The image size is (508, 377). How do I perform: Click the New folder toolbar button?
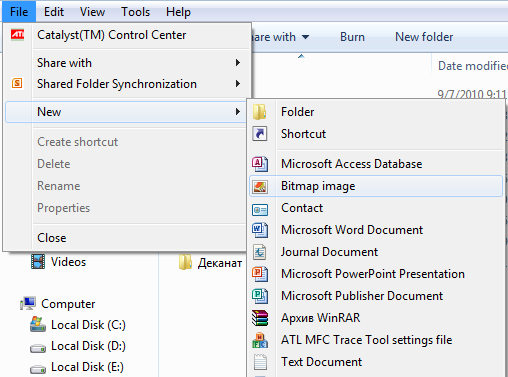424,37
